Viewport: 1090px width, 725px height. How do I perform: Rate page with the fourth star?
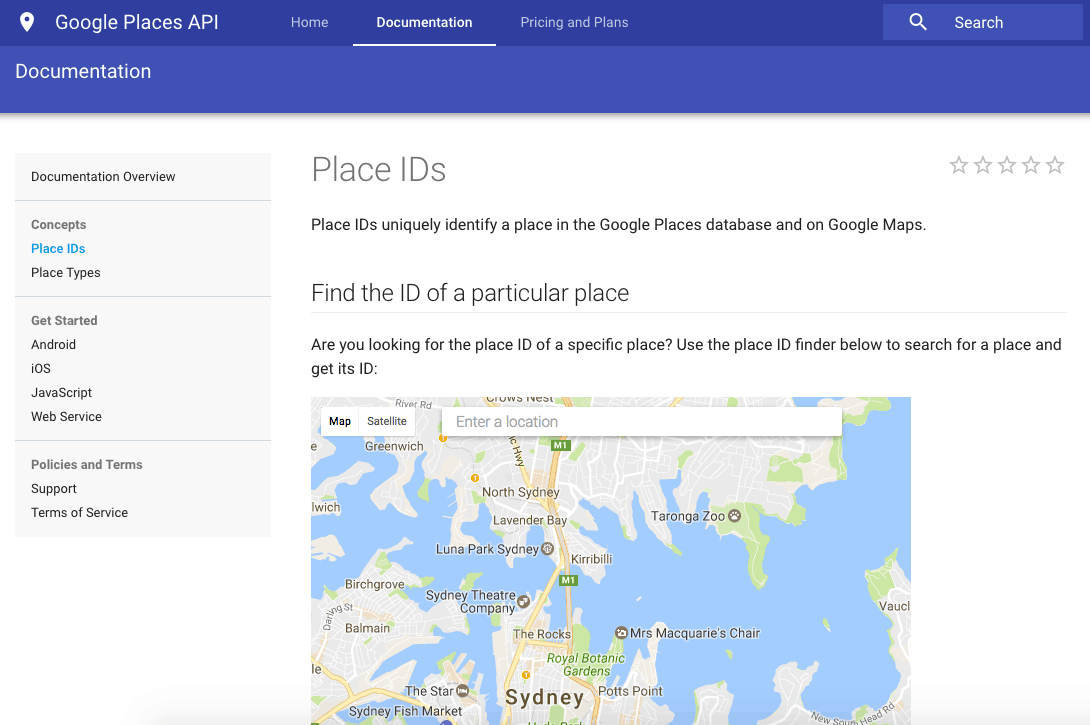coord(1031,165)
